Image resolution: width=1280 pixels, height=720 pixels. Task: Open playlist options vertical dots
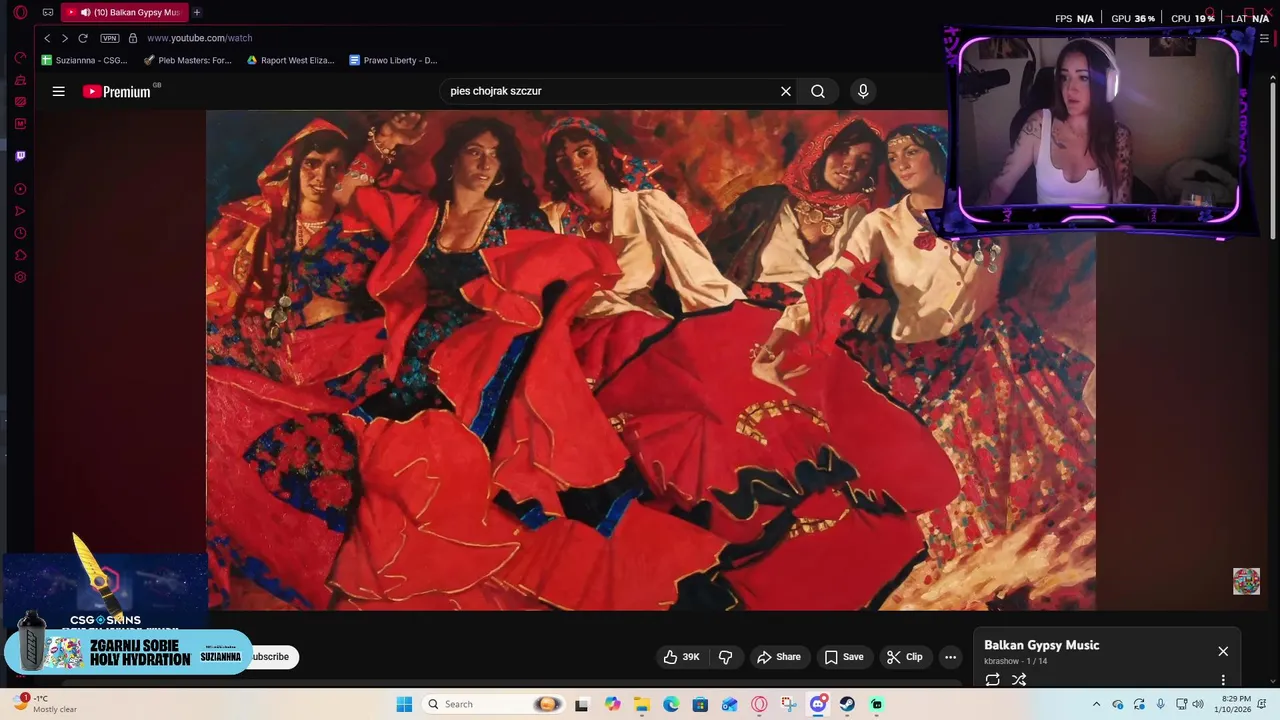coord(1223,680)
